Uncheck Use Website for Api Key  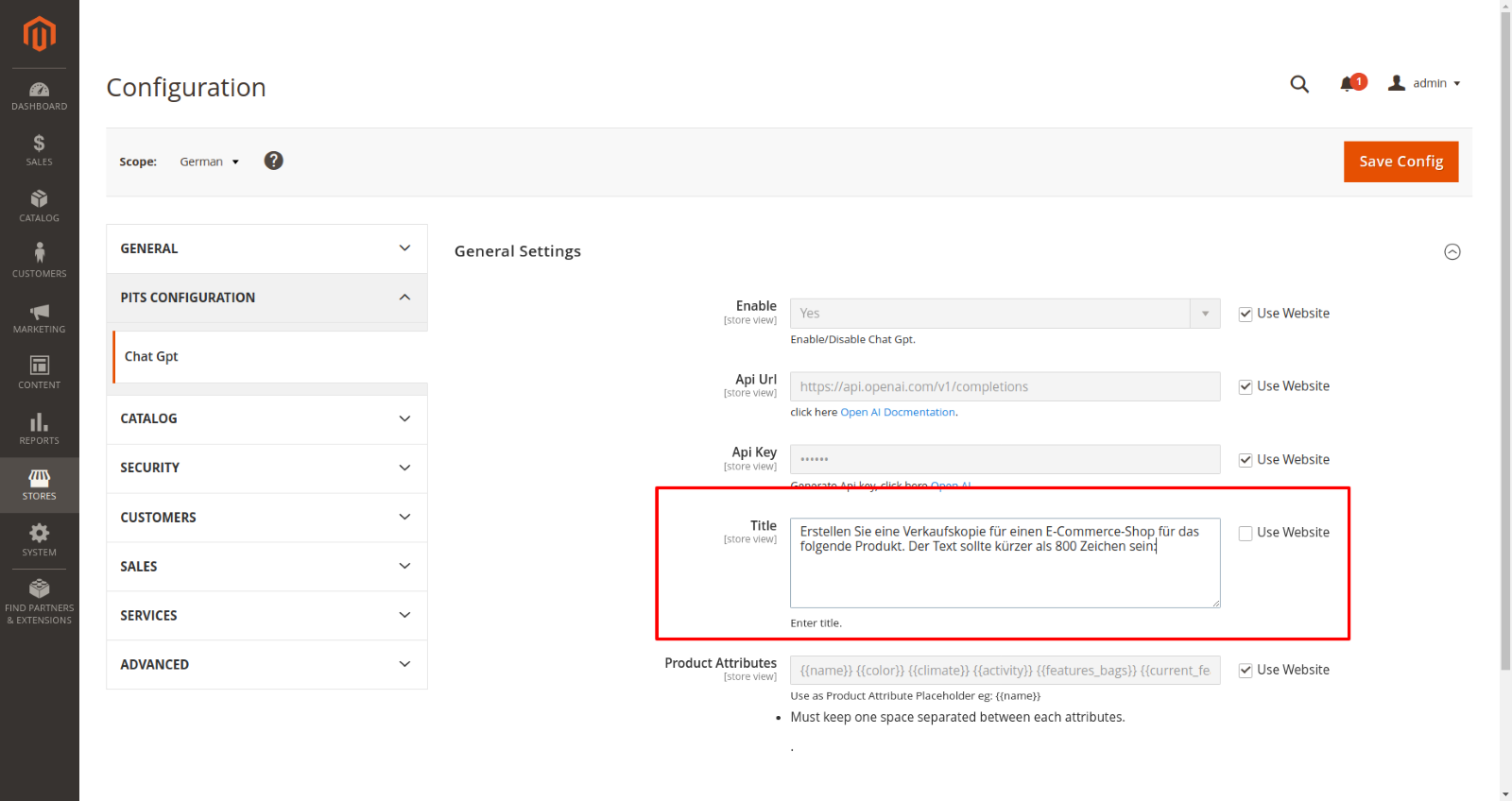1246,460
